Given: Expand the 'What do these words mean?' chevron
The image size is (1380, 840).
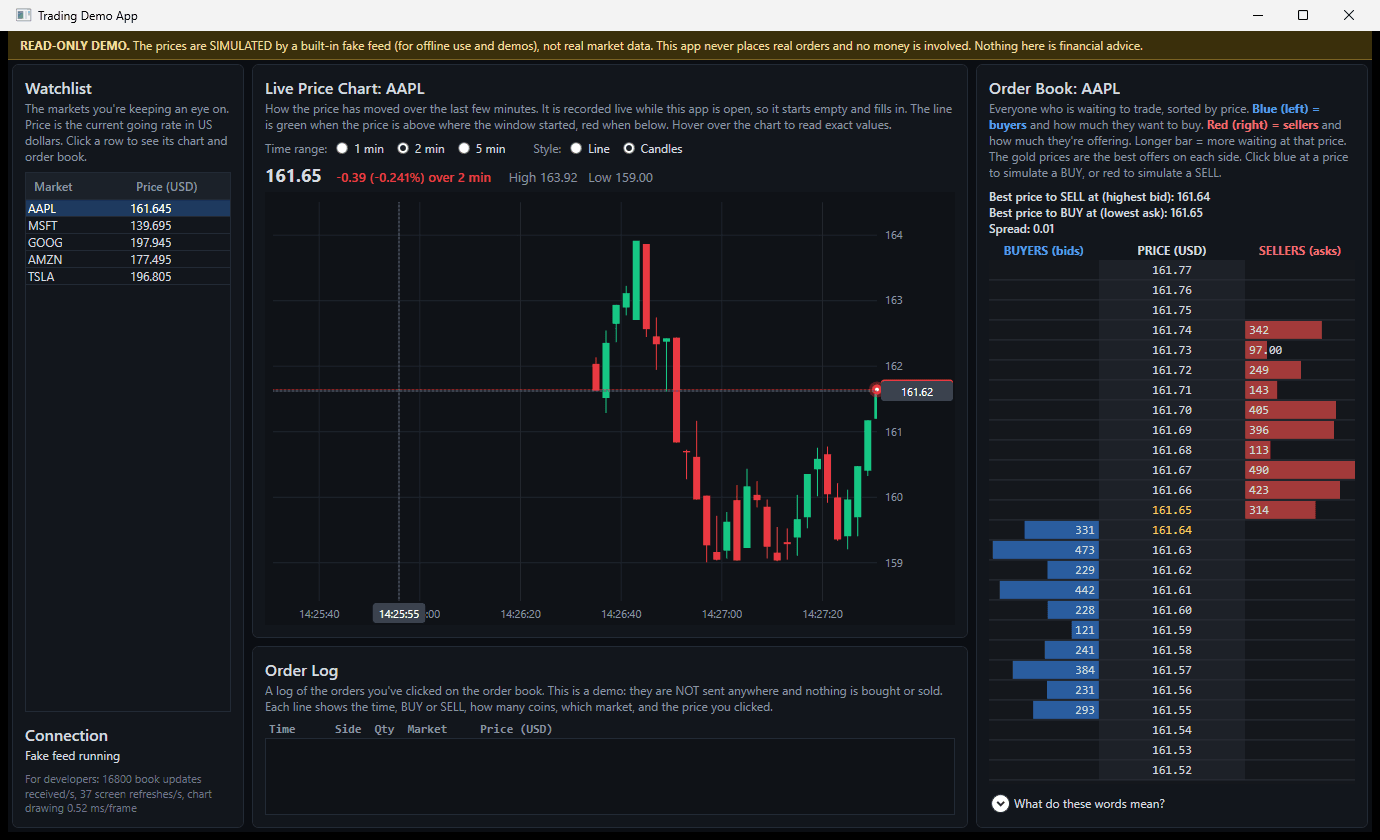Looking at the screenshot, I should [x=1000, y=803].
